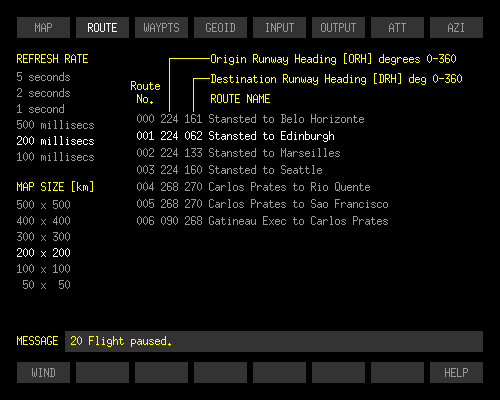The image size is (500, 400).
Task: Open the INPUT tab
Action: [279, 28]
